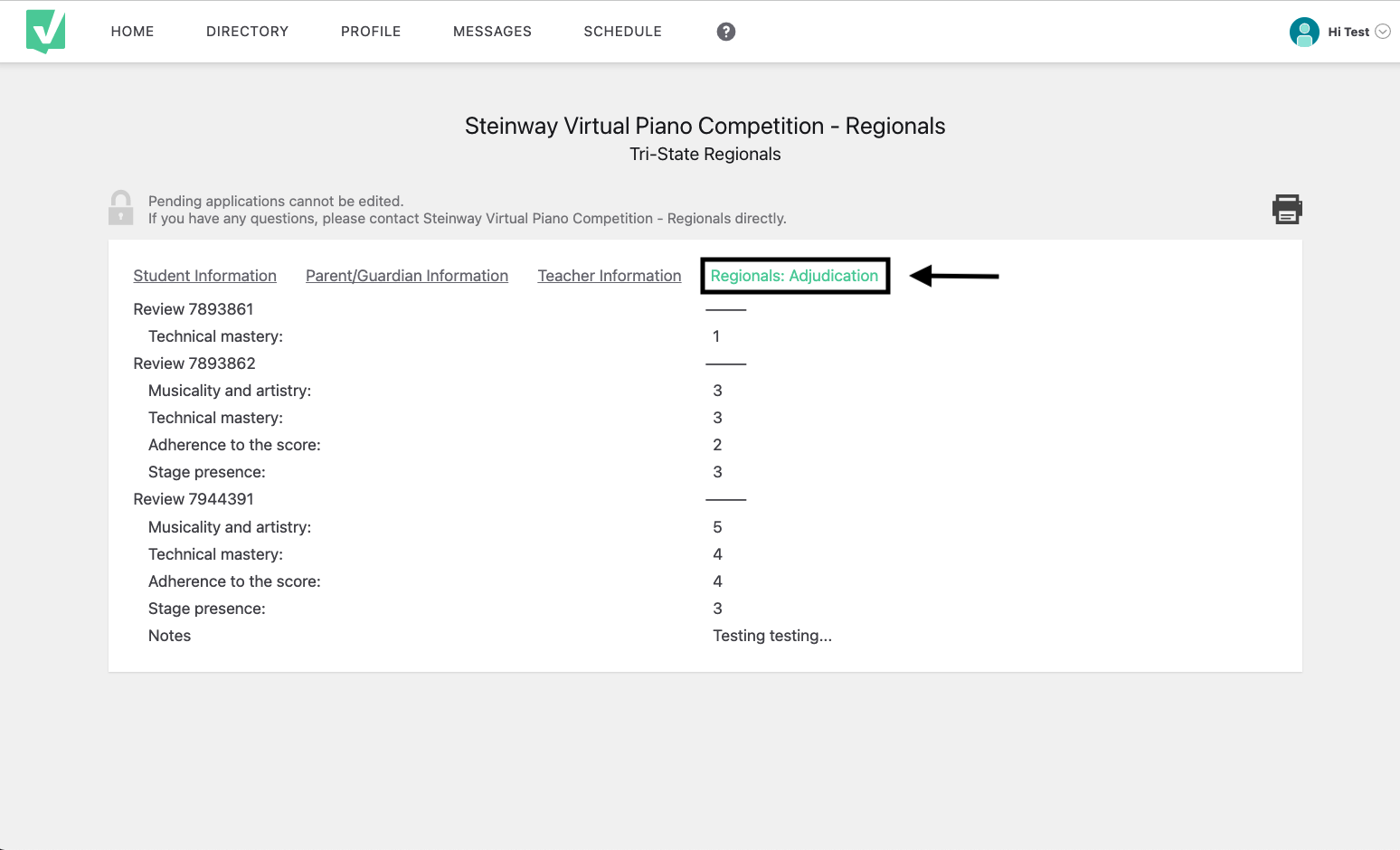Click Musicality and artistry under Review 7893862
The height and width of the screenshot is (850, 1400).
pos(230,391)
